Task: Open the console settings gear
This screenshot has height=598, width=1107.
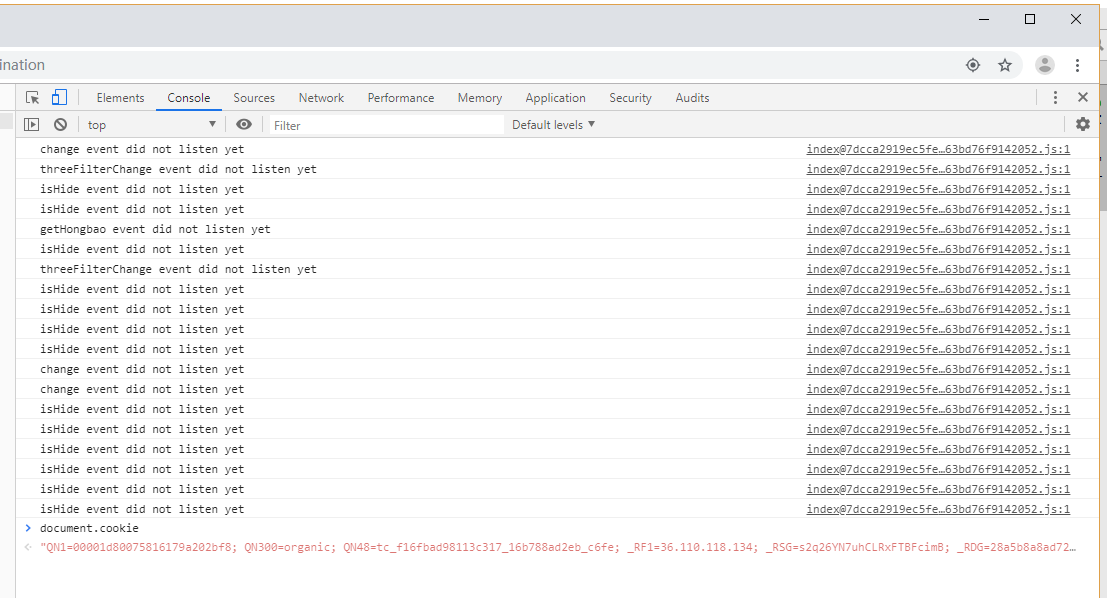Action: (1082, 124)
